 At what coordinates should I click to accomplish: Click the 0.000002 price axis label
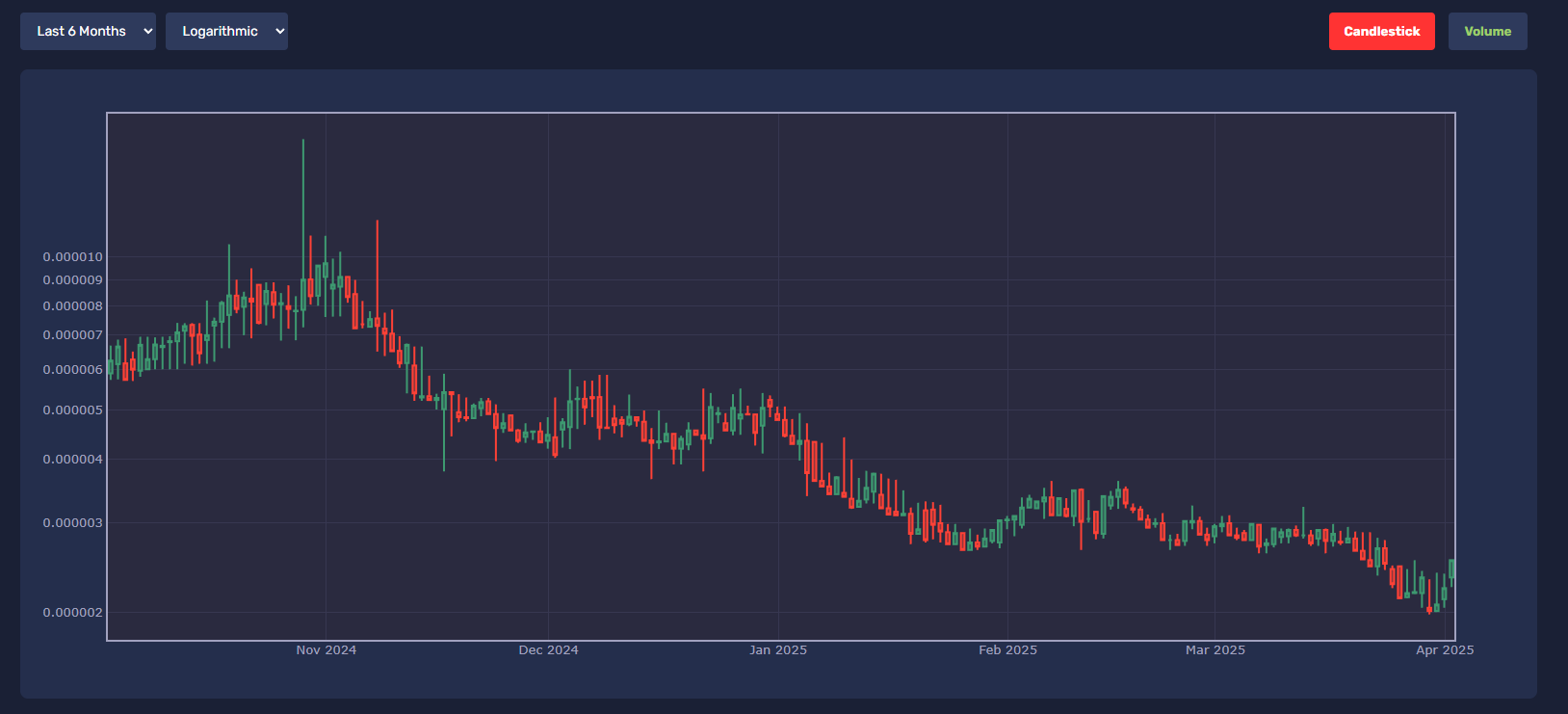(73, 613)
